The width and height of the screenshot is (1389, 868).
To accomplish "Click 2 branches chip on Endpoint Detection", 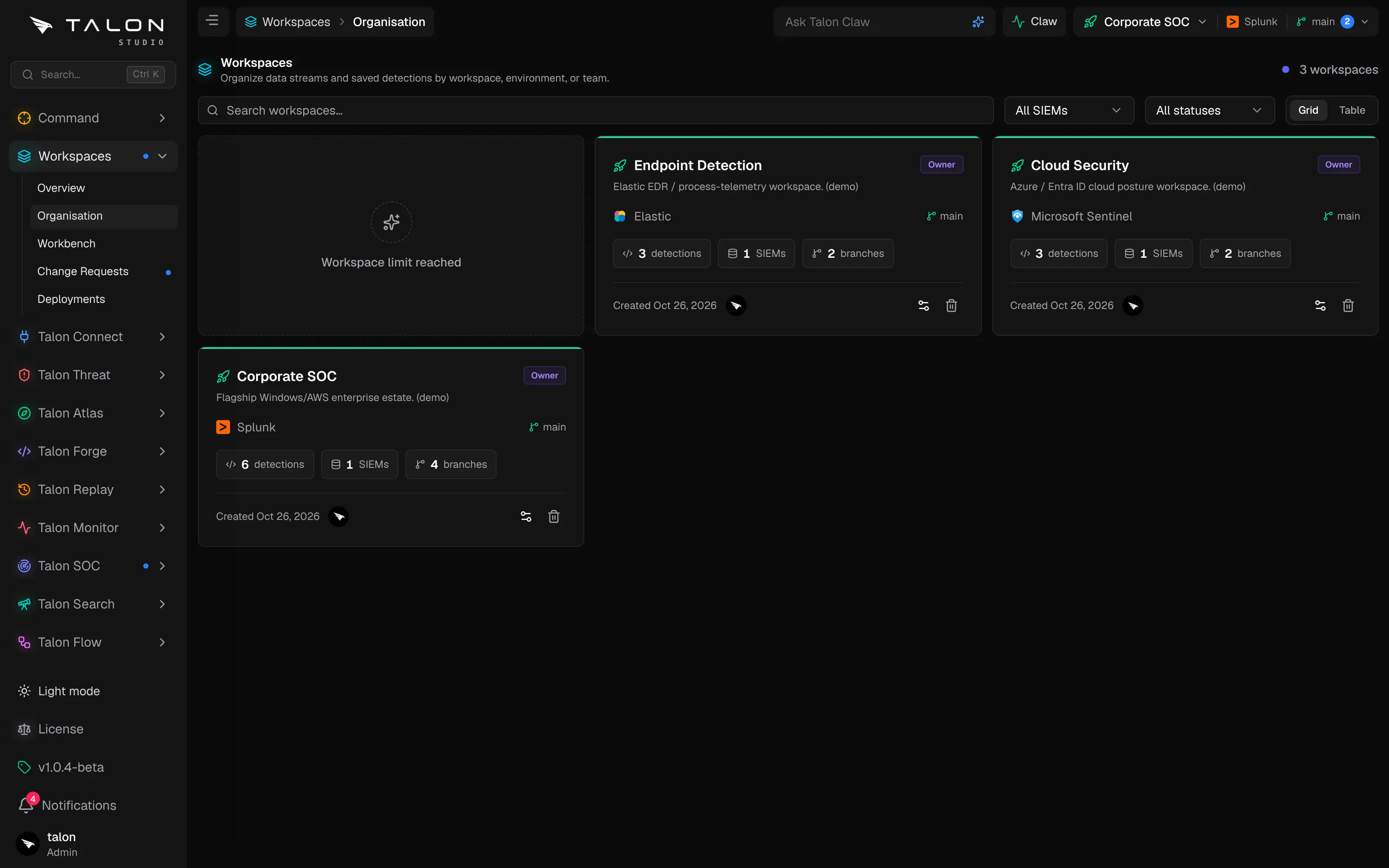I will coord(848,254).
